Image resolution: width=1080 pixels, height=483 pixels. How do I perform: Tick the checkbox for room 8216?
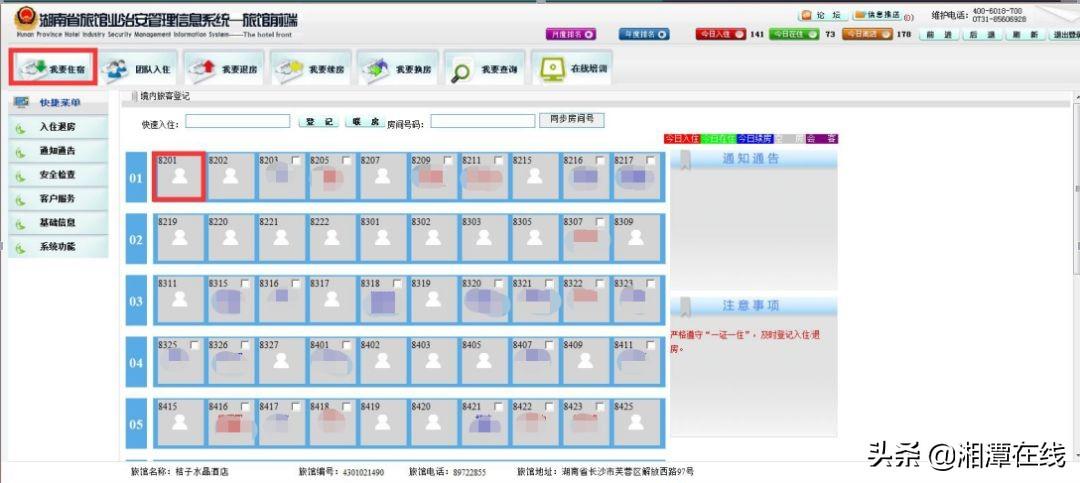click(x=601, y=160)
